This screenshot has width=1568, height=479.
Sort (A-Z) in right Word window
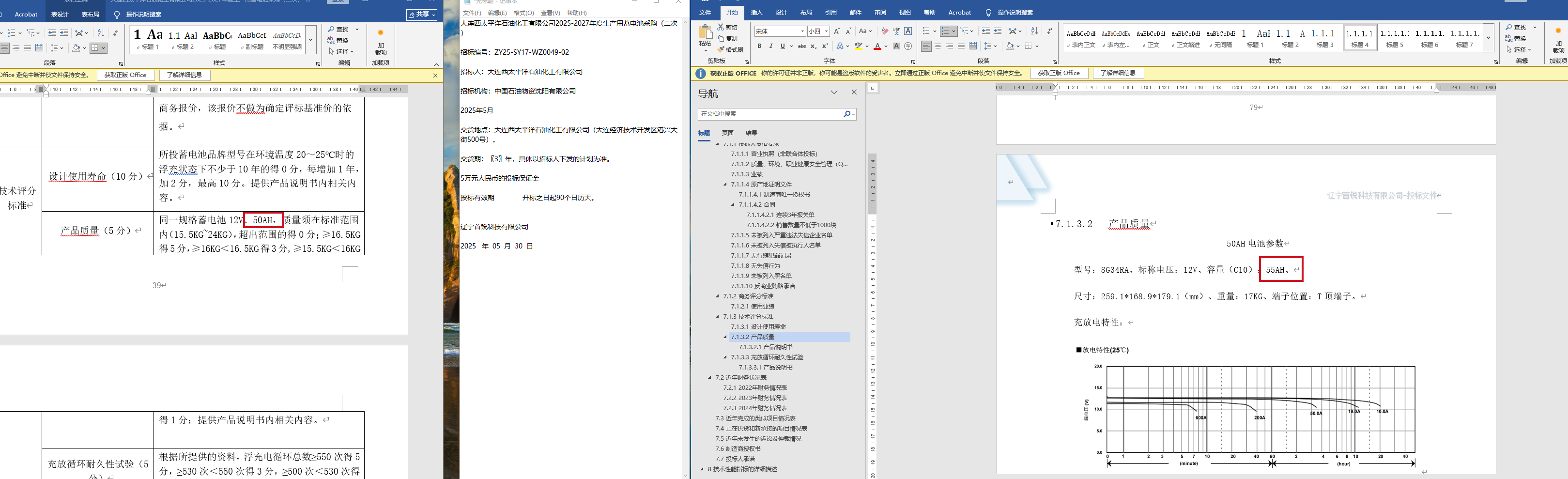click(1034, 31)
